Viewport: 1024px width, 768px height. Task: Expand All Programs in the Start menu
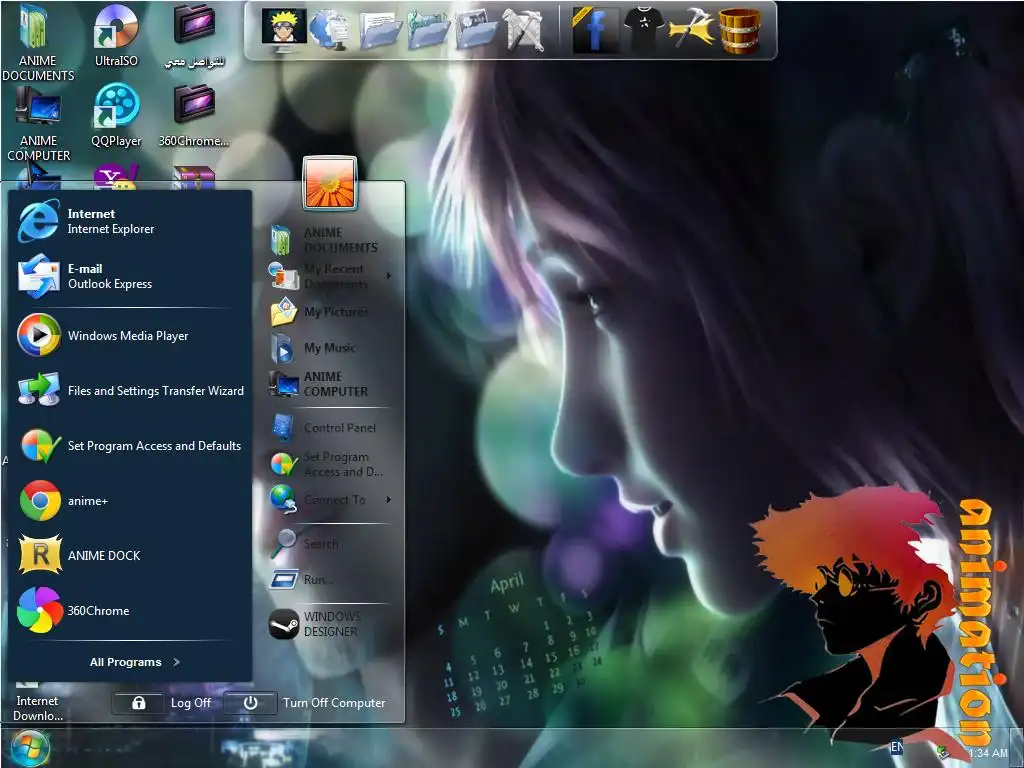pyautogui.click(x=135, y=662)
